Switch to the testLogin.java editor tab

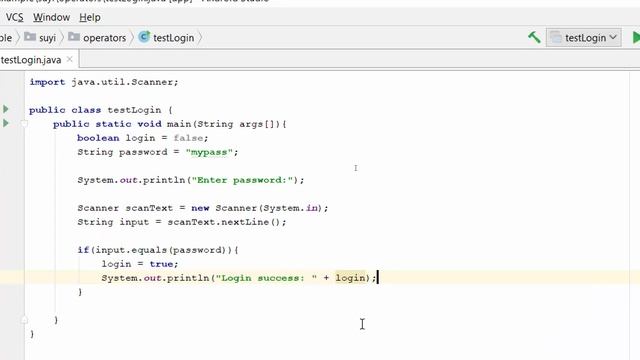pos(31,60)
